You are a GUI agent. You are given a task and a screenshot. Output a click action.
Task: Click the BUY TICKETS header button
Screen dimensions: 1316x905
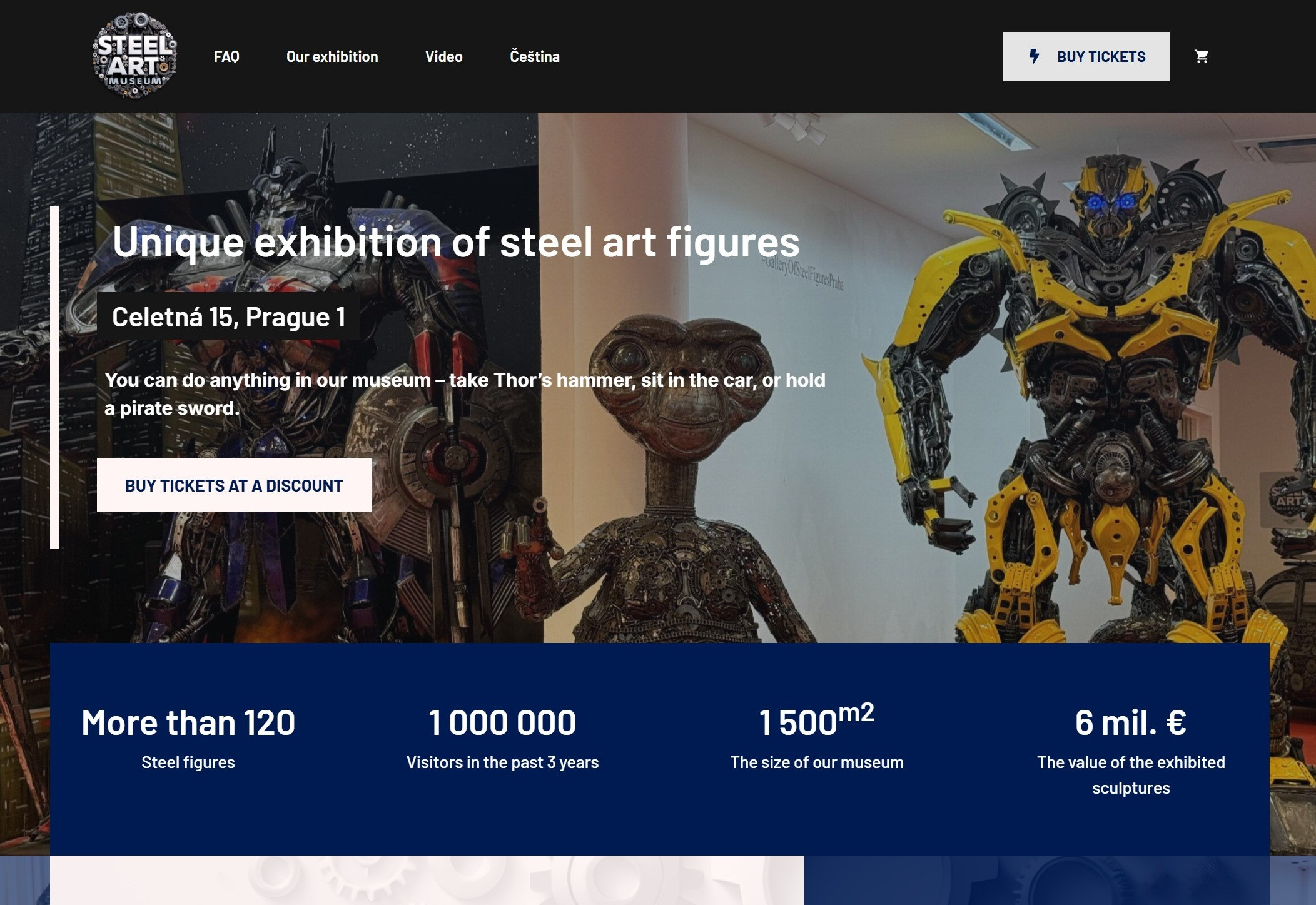[x=1086, y=56]
